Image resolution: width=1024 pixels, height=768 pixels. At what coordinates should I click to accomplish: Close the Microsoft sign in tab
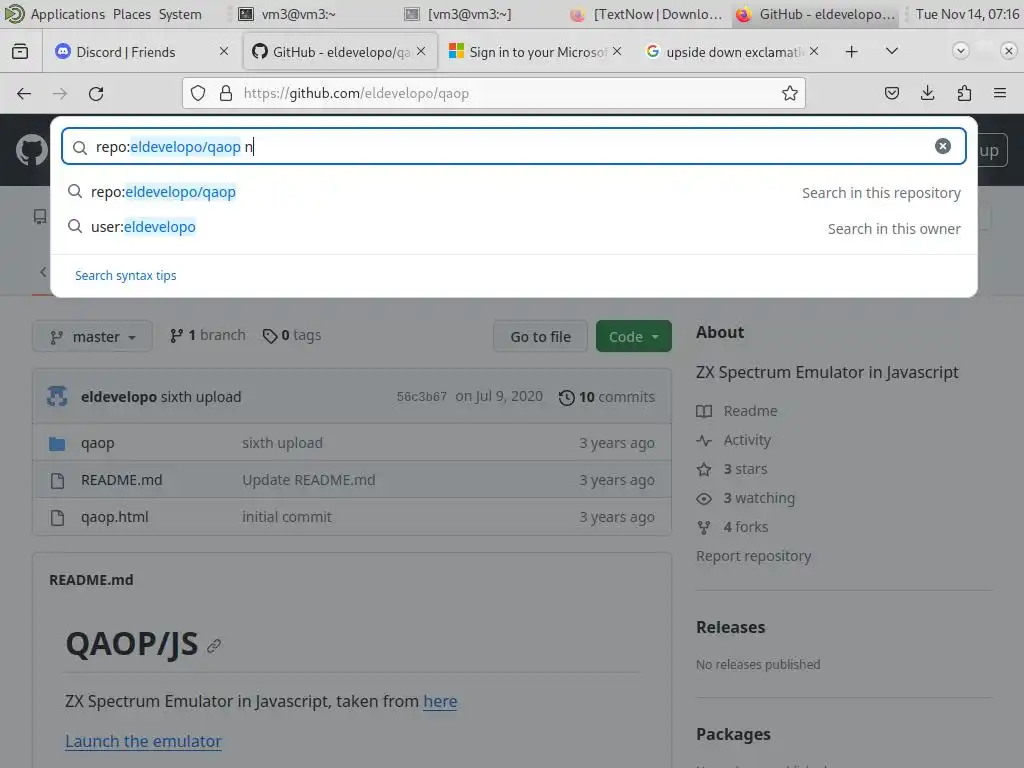tap(617, 51)
